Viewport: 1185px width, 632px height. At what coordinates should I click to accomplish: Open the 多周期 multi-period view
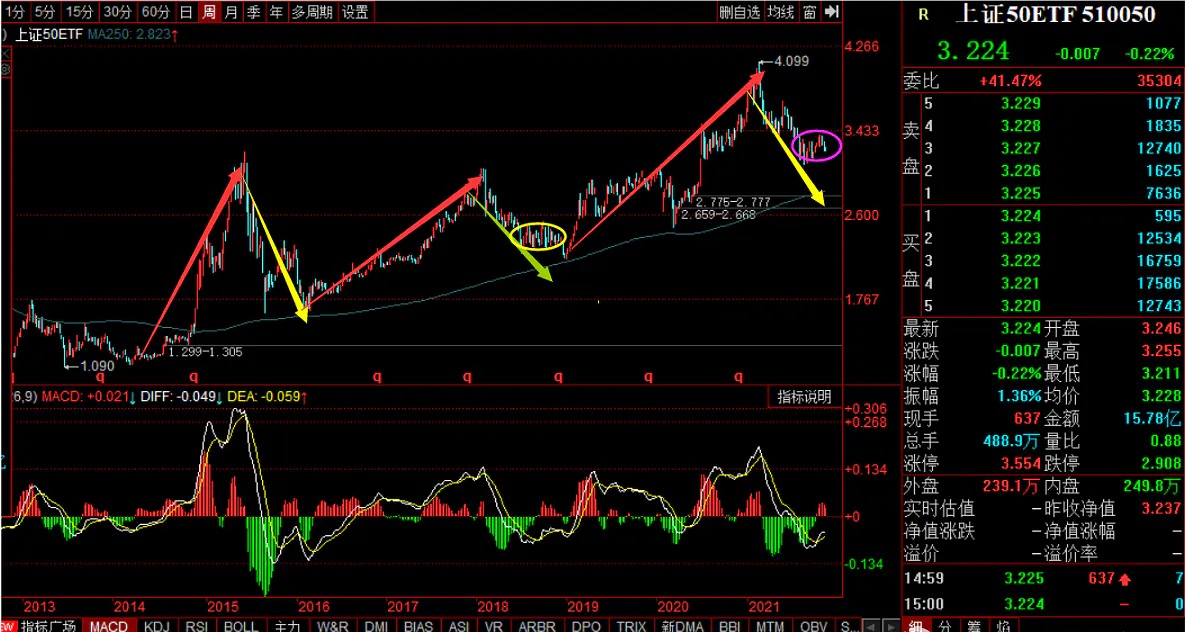pyautogui.click(x=312, y=11)
